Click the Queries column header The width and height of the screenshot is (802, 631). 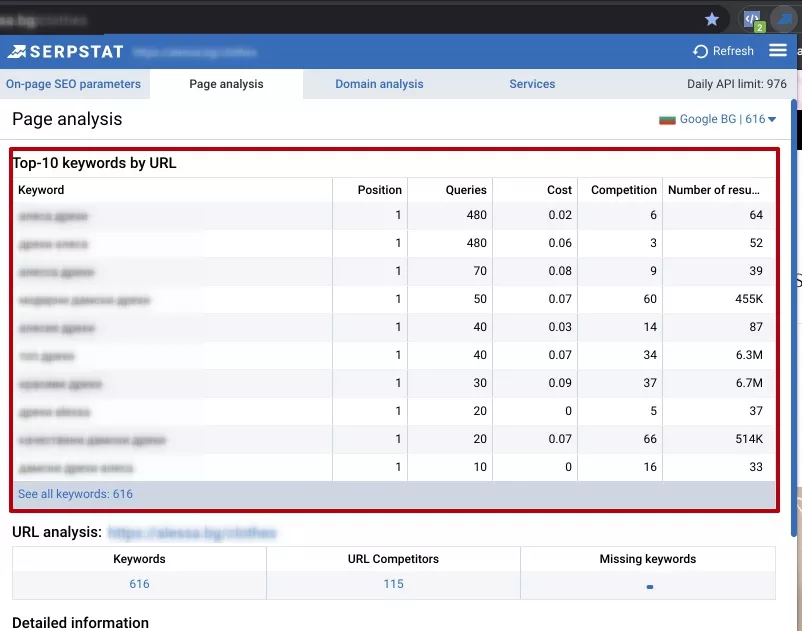466,190
